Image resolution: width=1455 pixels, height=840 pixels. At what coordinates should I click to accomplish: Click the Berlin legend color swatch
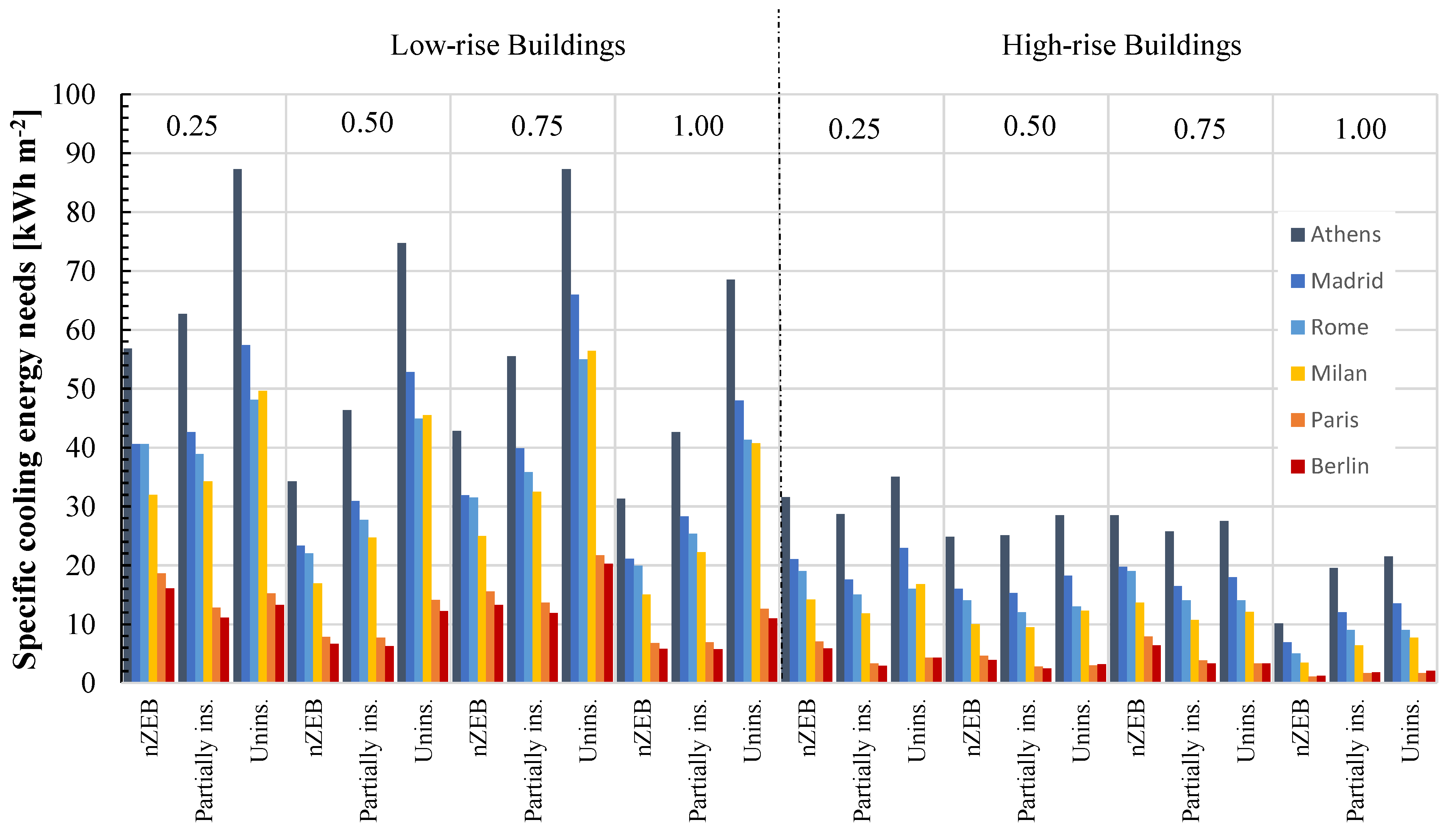[x=1298, y=466]
